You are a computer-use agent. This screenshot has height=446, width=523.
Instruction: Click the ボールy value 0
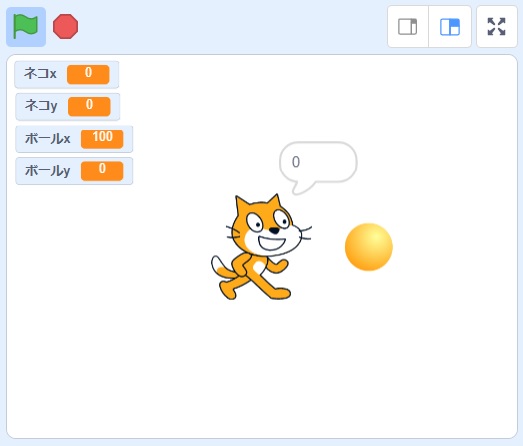[x=102, y=171]
